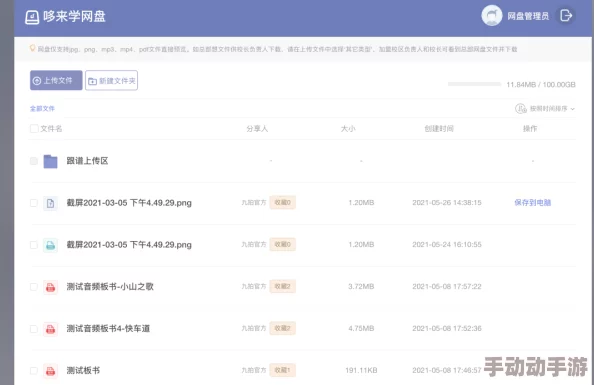Click timestamp 2021-05-08 17:52:36
594x385 pixels.
[x=447, y=328]
